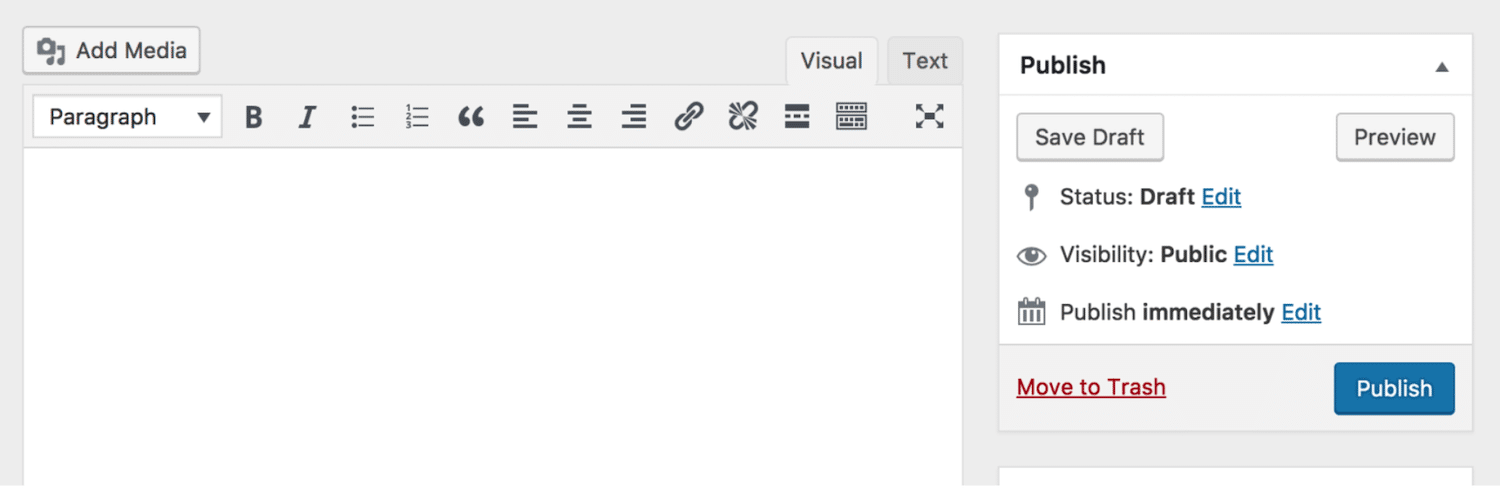The width and height of the screenshot is (1500, 488).
Task: Toggle the extra toolbar row
Action: click(851, 117)
